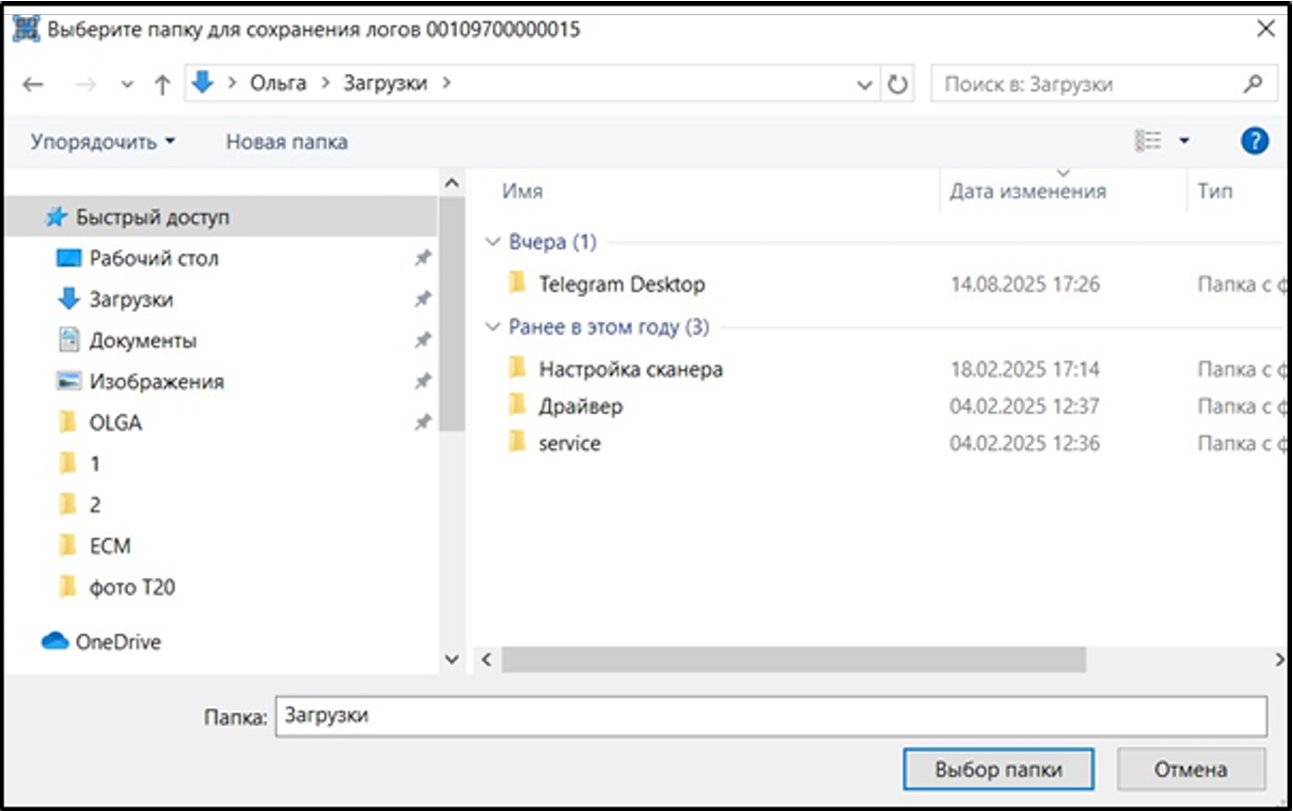Open Help question mark icon
1293x811 pixels.
[1255, 141]
